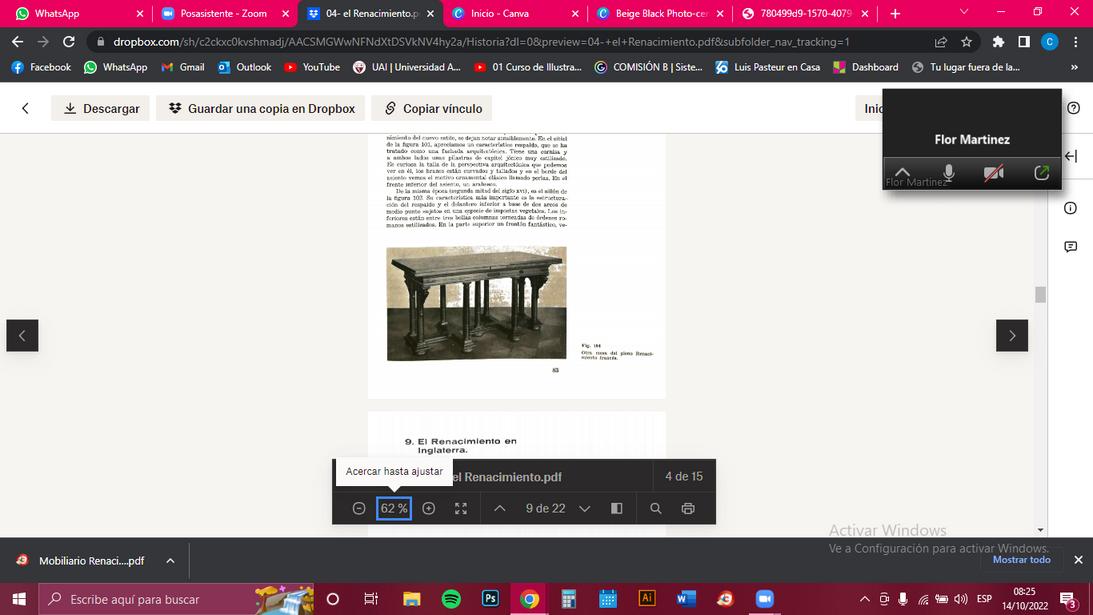Image resolution: width=1093 pixels, height=615 pixels.
Task: Go to previous page using up chevron
Action: (500, 508)
